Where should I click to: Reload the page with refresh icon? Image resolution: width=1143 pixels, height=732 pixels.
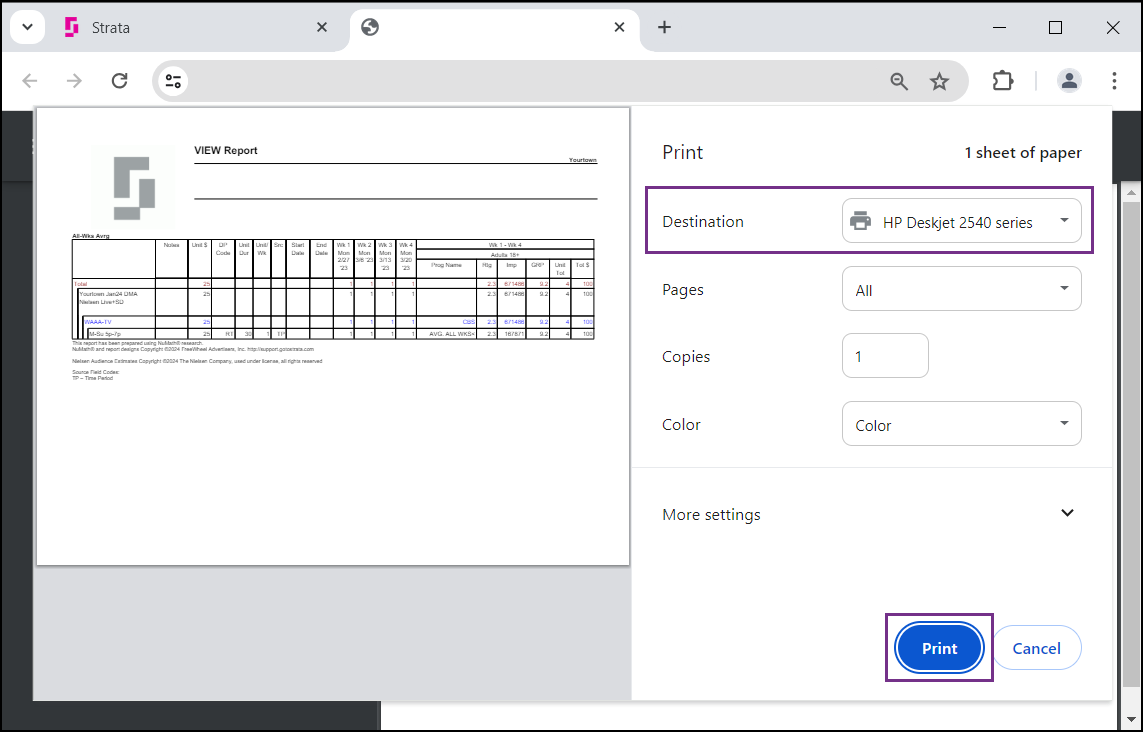[x=120, y=80]
